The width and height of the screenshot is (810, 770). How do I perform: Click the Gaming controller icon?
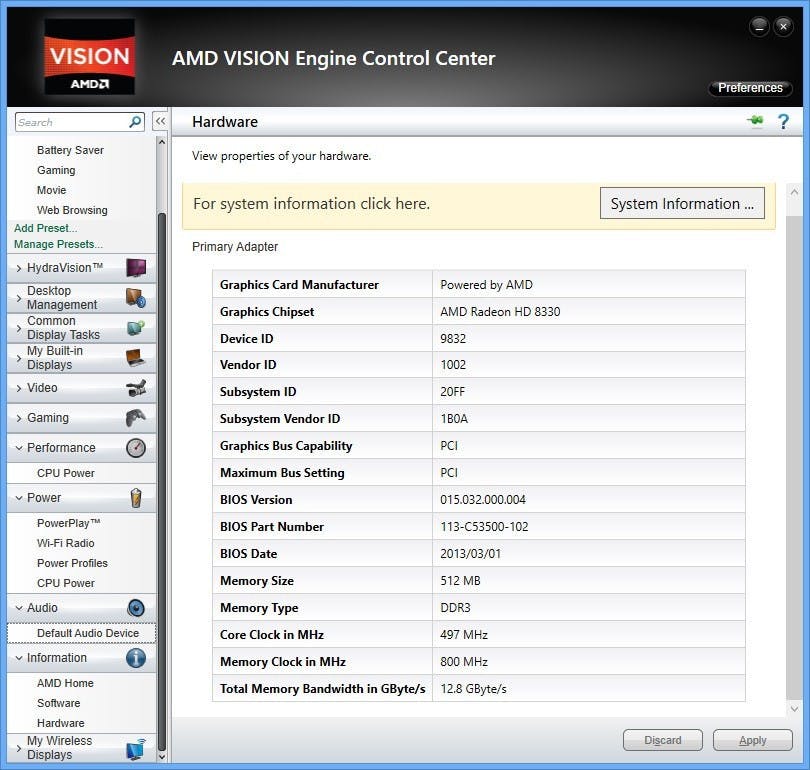coord(136,418)
